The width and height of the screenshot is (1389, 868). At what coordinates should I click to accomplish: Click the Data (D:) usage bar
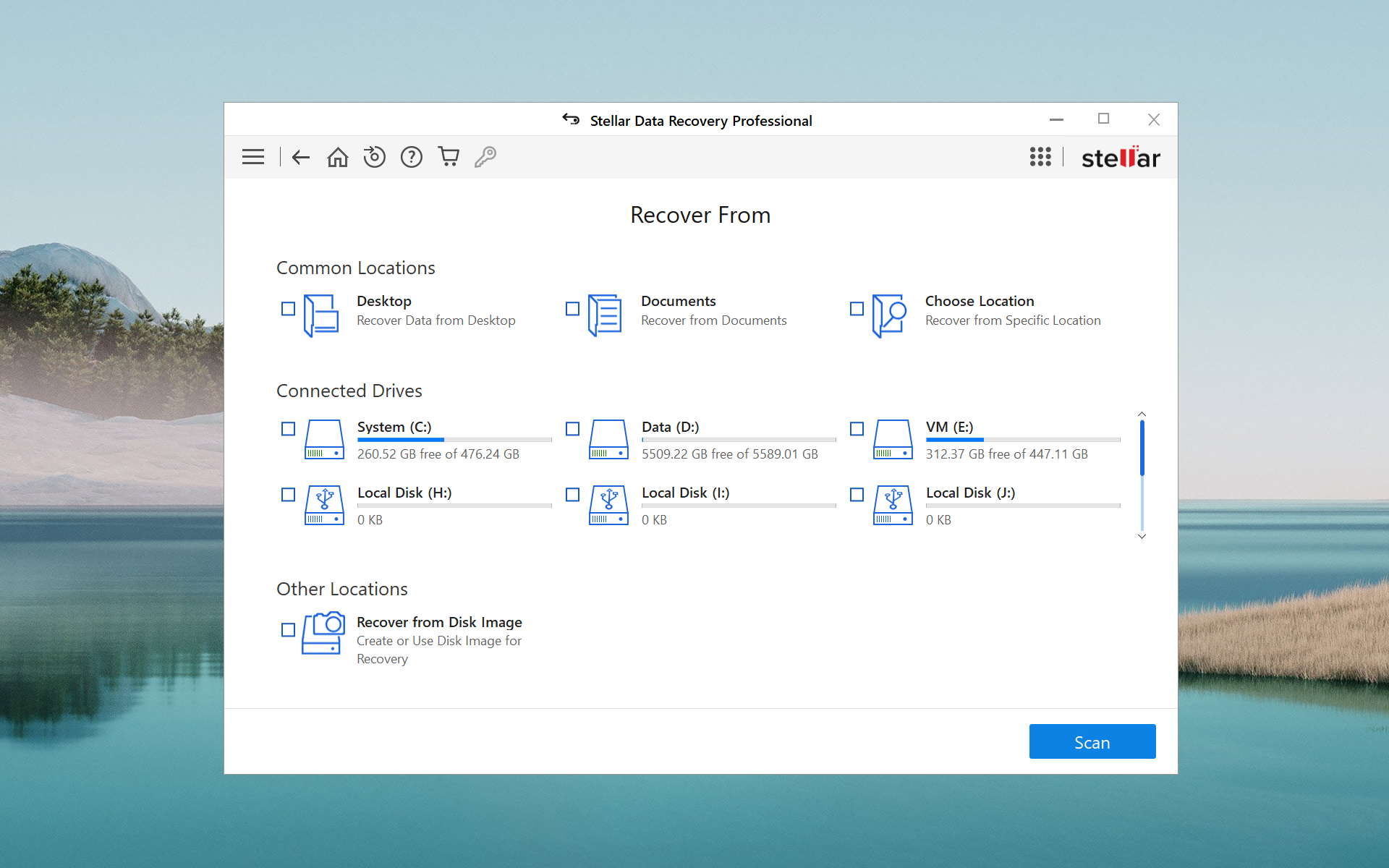click(739, 440)
